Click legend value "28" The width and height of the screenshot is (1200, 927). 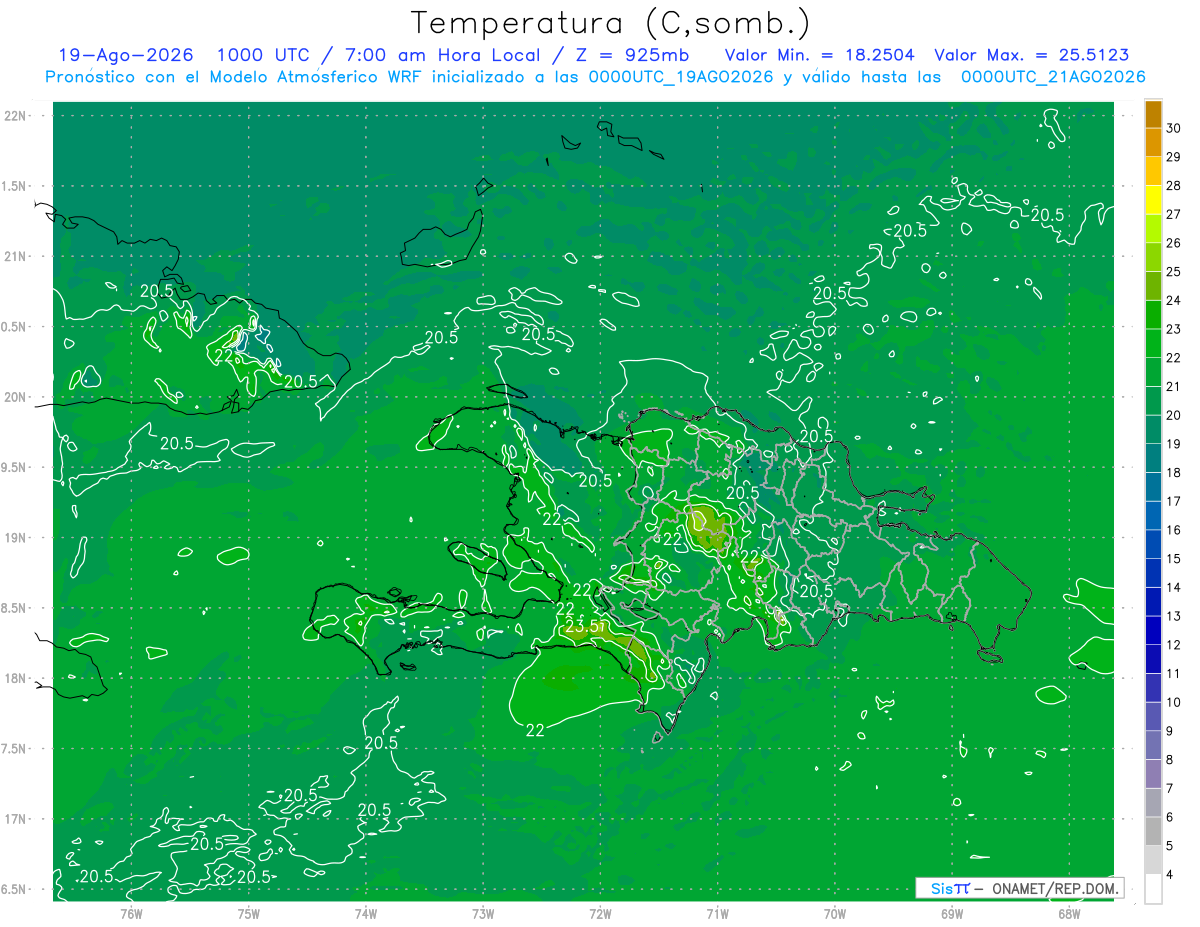[x=1174, y=186]
